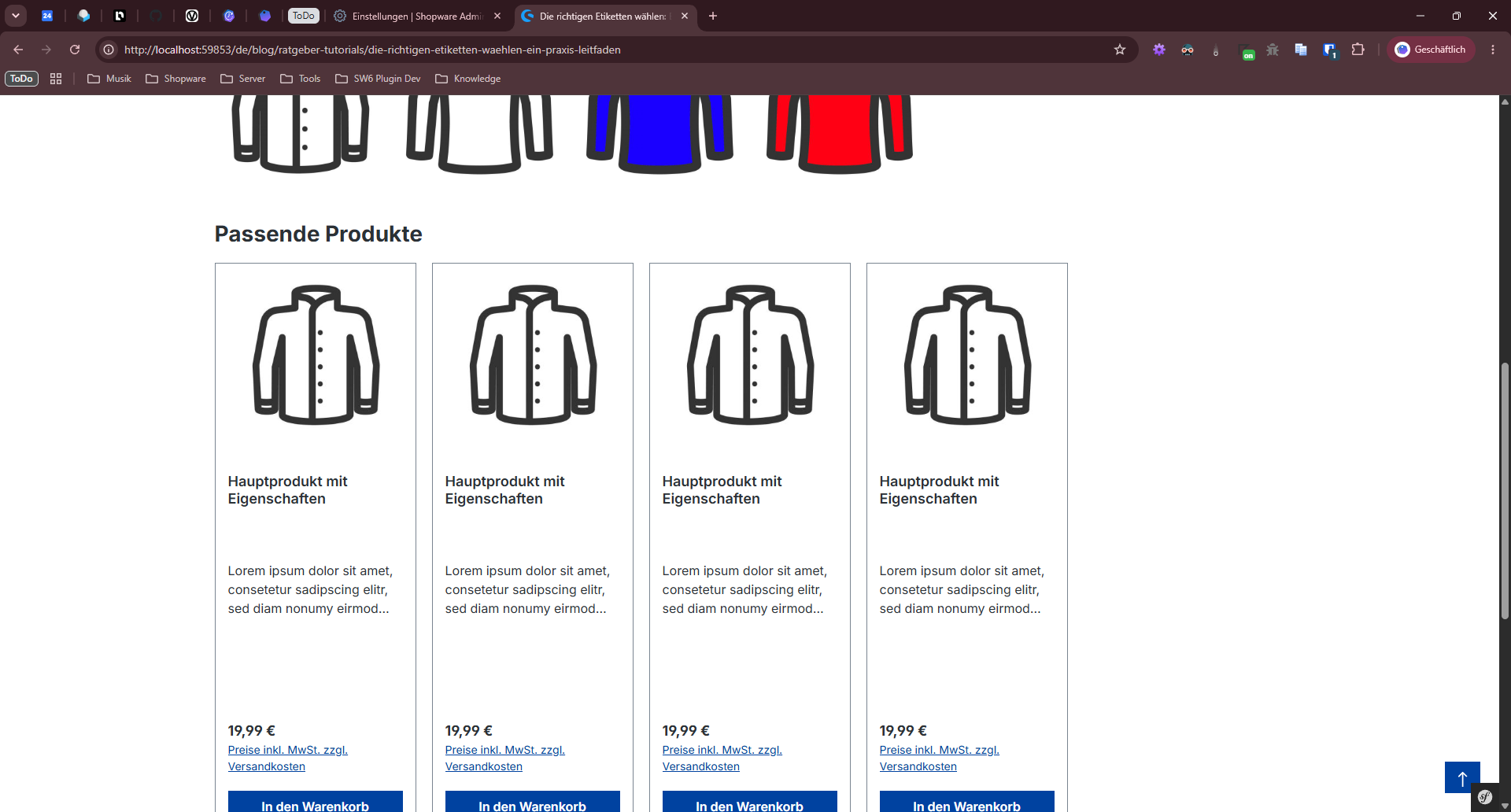Open the apps grid shortcut
Viewport: 1511px width, 812px height.
tap(56, 79)
